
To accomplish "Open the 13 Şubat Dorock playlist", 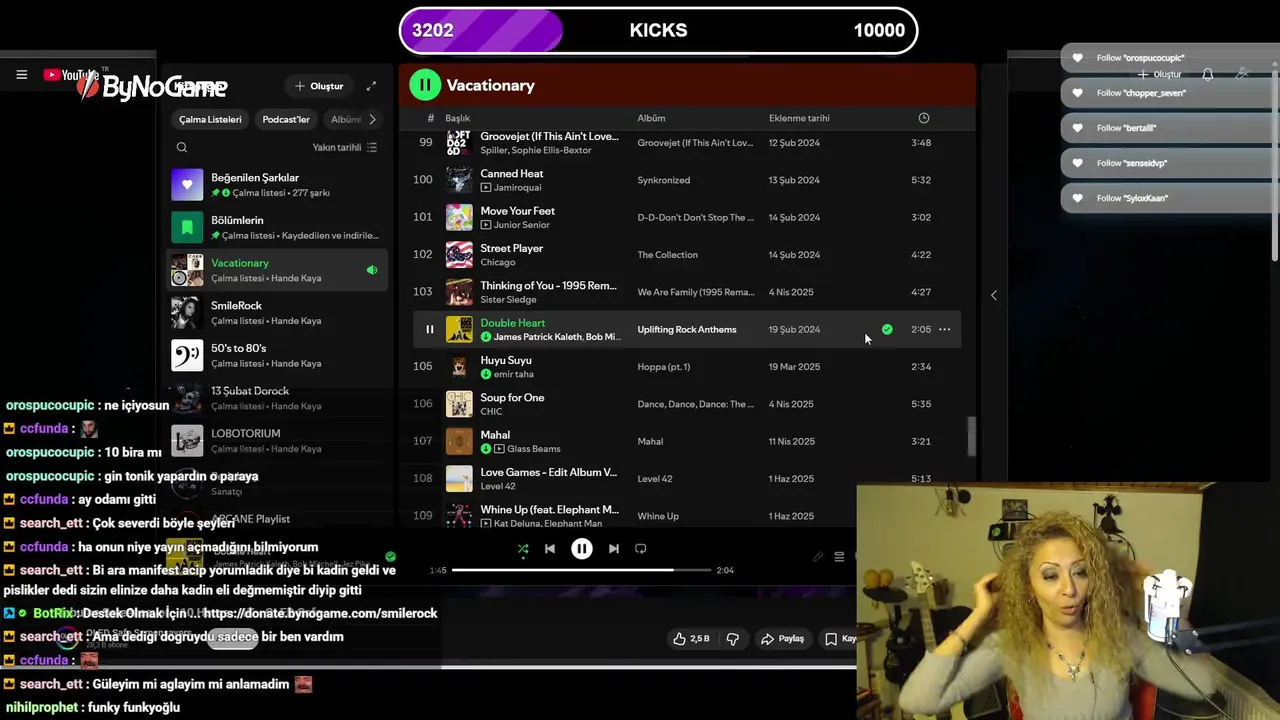I will (x=277, y=398).
